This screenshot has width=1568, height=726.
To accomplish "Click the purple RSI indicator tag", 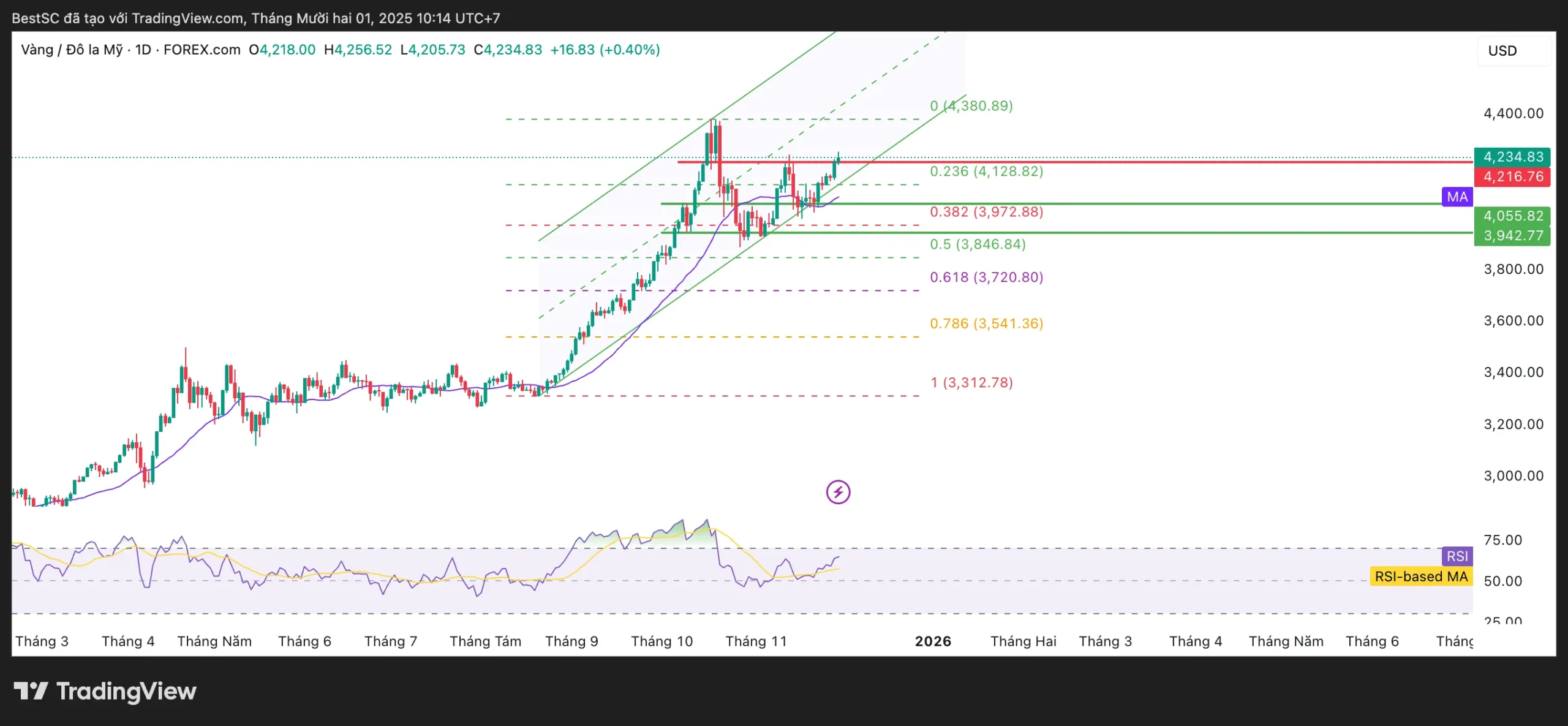I will (x=1457, y=556).
